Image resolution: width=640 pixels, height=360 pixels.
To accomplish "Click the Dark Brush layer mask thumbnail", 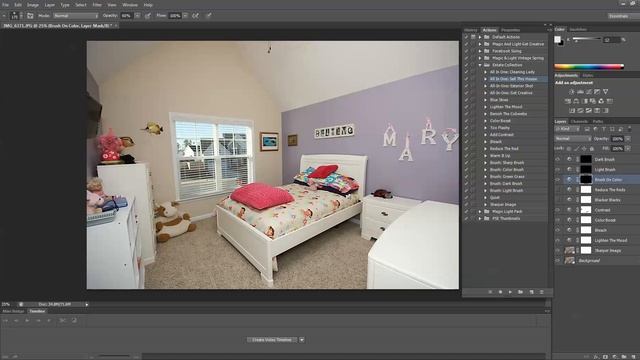I will coord(586,159).
